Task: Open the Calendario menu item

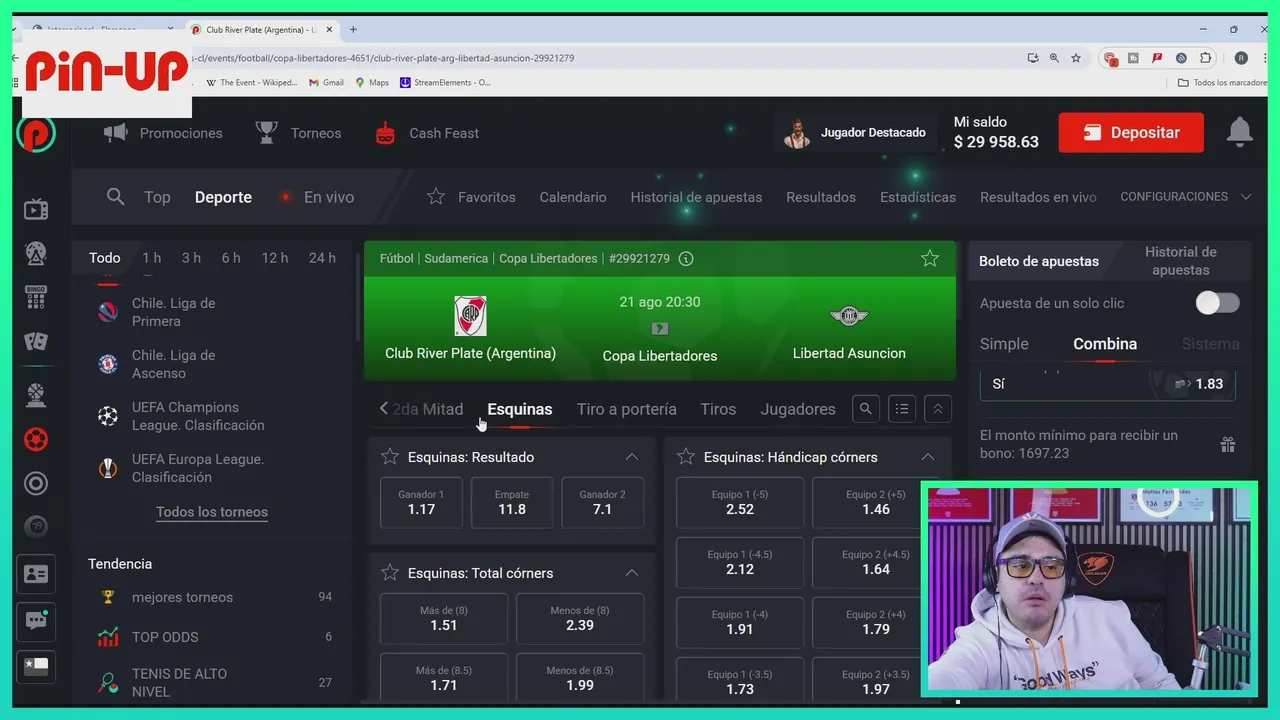Action: [x=573, y=197]
